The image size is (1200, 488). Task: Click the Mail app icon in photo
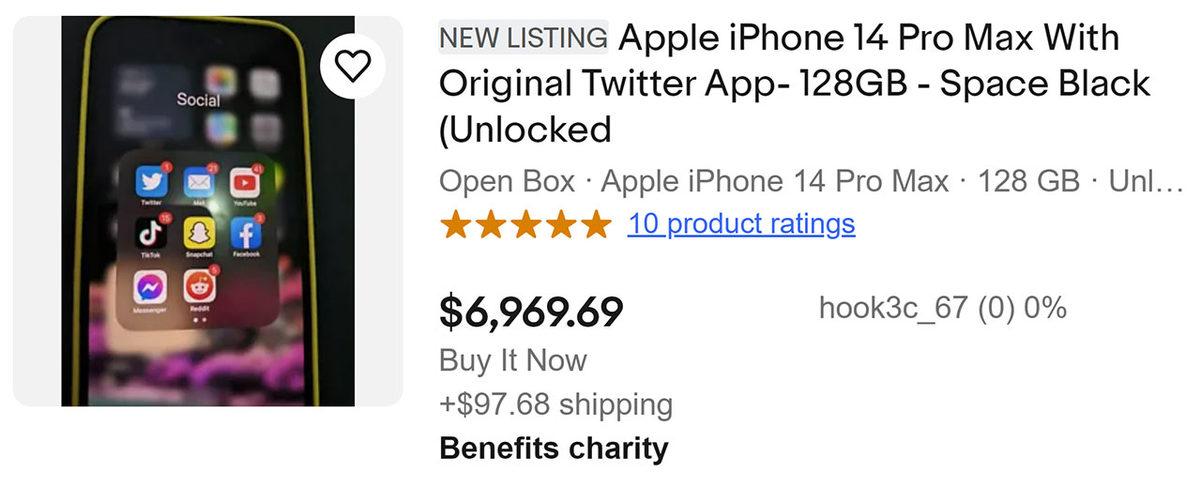coord(198,182)
